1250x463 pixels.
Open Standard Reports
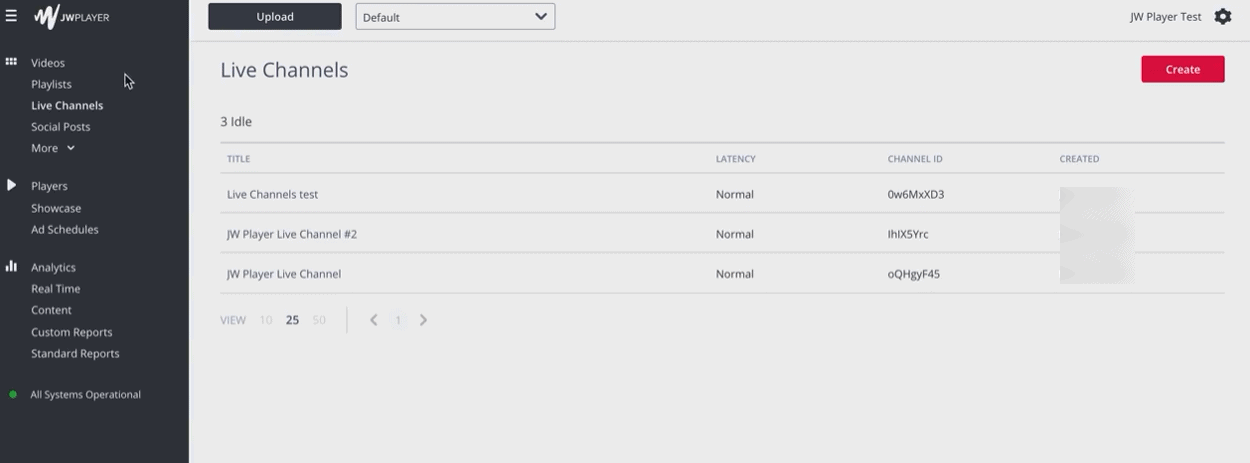pos(75,353)
